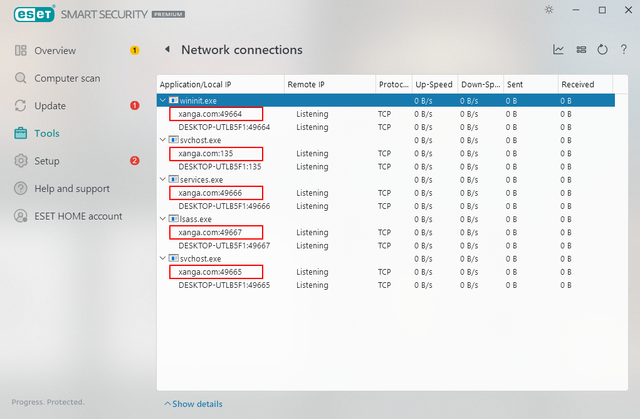Minimize the ESET window
This screenshot has width=640, height=419.
click(576, 10)
